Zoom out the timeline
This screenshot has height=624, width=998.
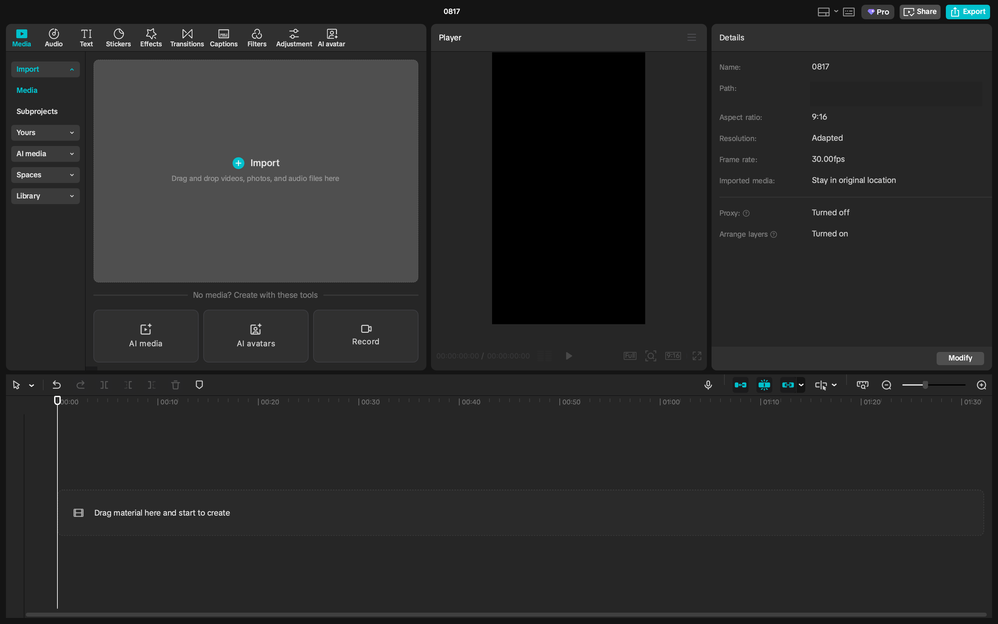(x=886, y=385)
